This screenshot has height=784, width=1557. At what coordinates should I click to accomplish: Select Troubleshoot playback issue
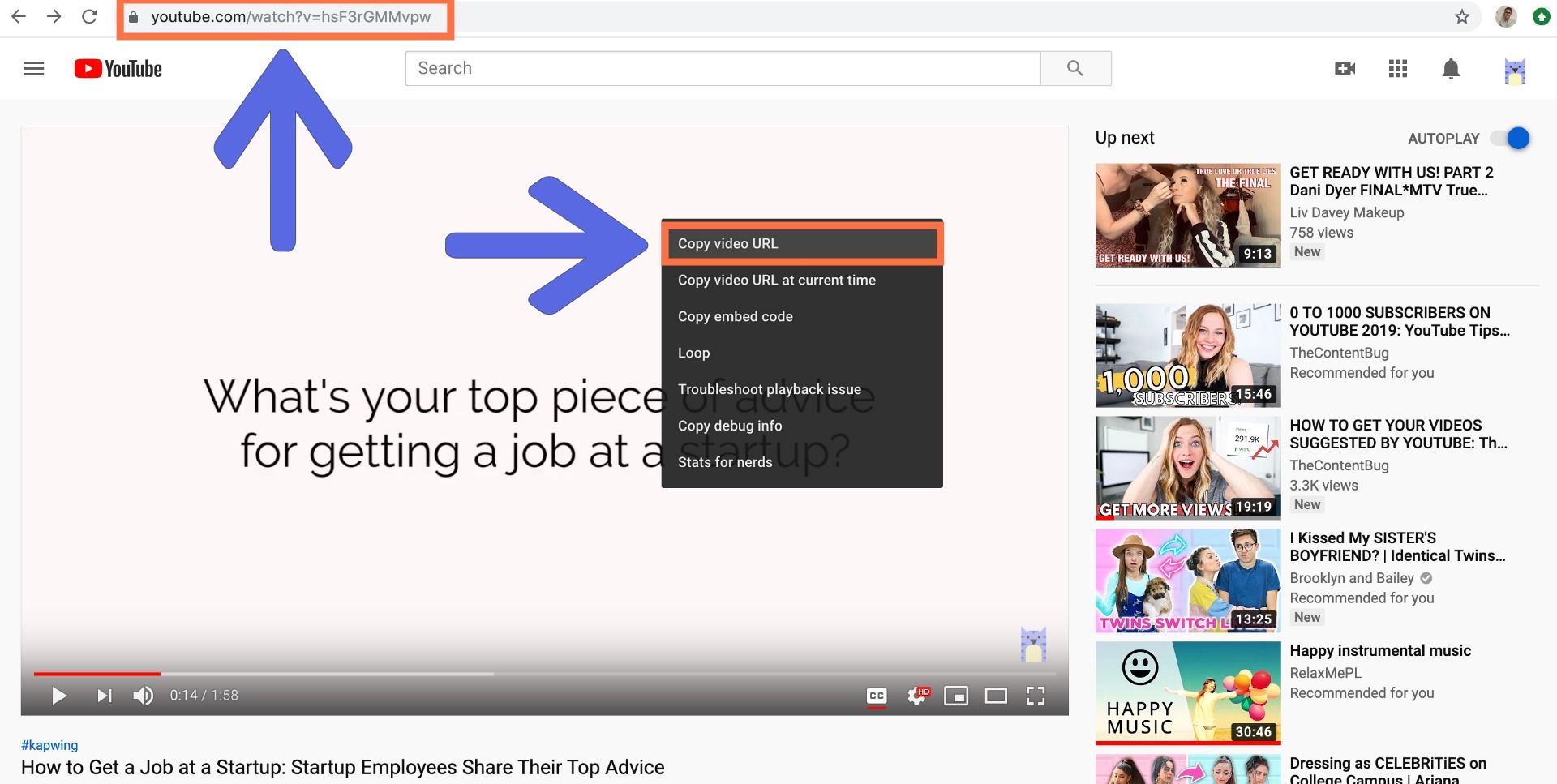click(x=802, y=389)
